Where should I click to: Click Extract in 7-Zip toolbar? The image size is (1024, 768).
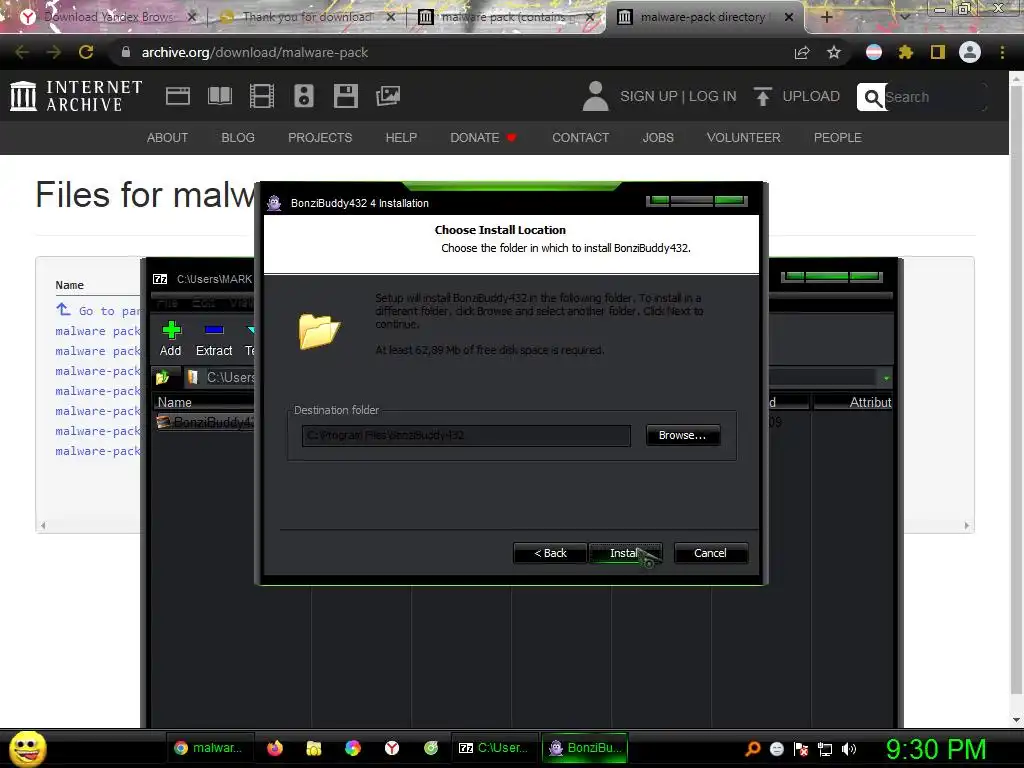(x=214, y=339)
